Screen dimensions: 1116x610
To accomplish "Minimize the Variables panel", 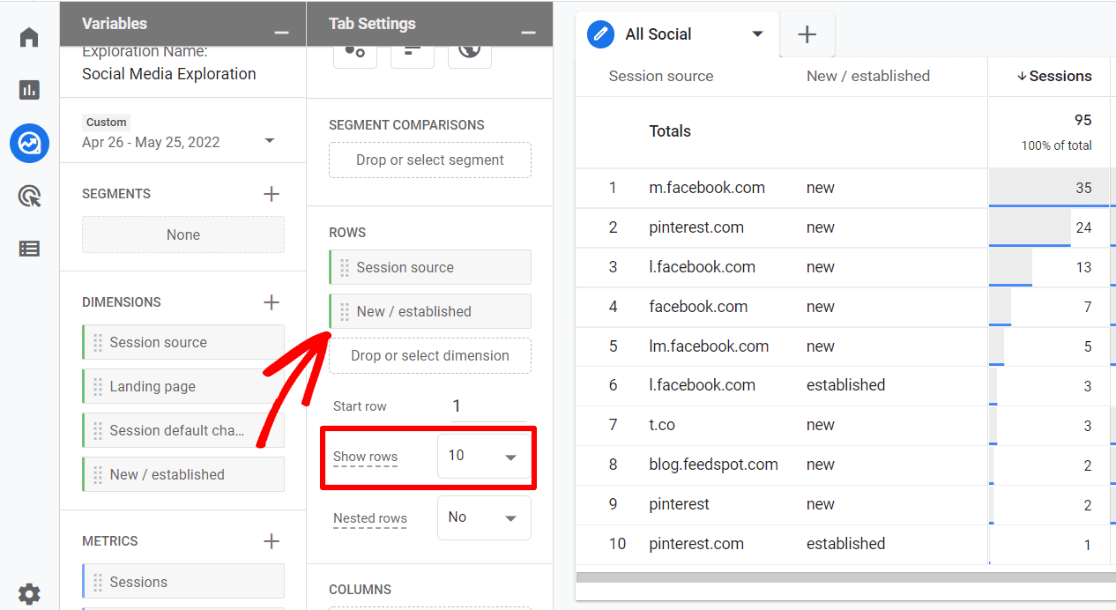I will pyautogui.click(x=282, y=33).
